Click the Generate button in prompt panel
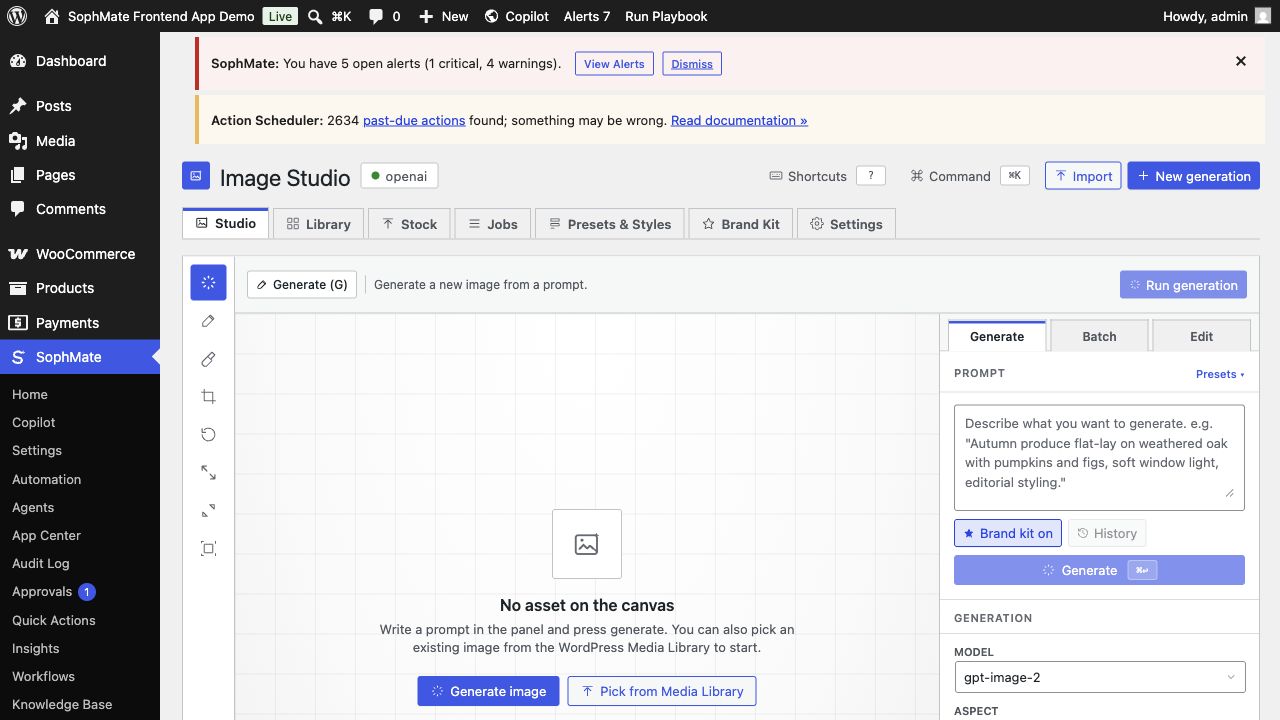The image size is (1280, 720). tap(1099, 570)
